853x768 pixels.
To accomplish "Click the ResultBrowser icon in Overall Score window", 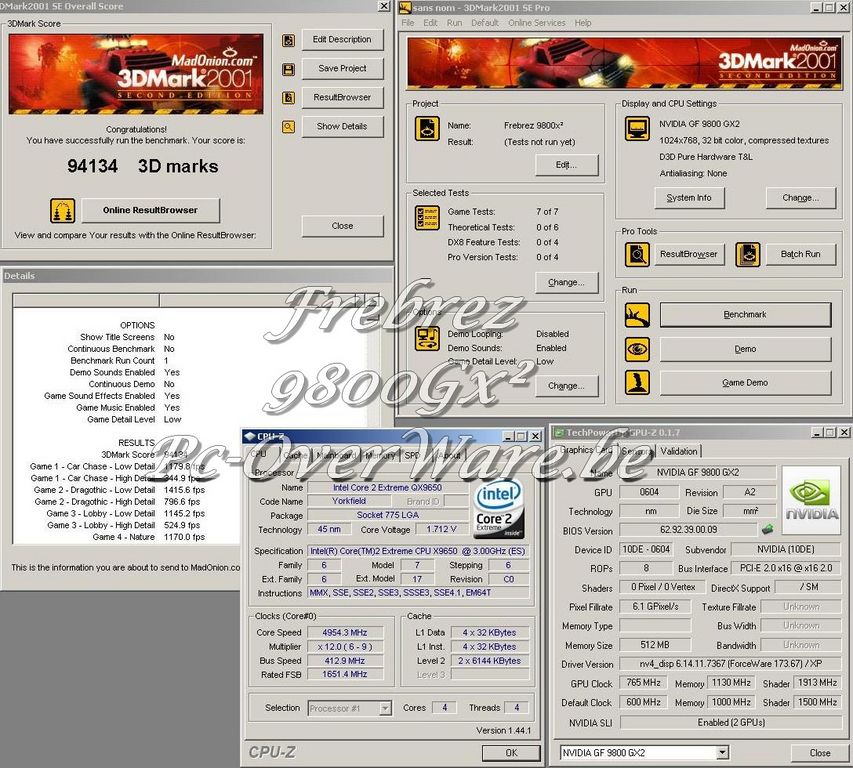I will (x=288, y=98).
